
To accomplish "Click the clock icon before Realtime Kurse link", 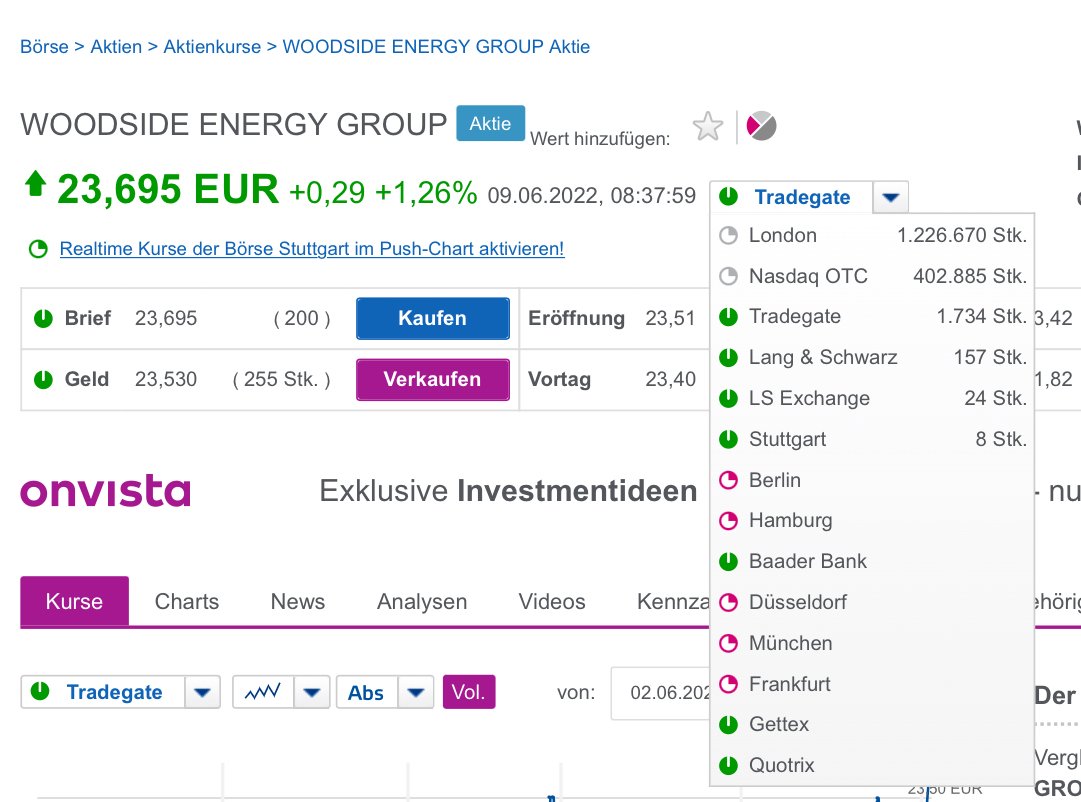I will click(x=39, y=249).
